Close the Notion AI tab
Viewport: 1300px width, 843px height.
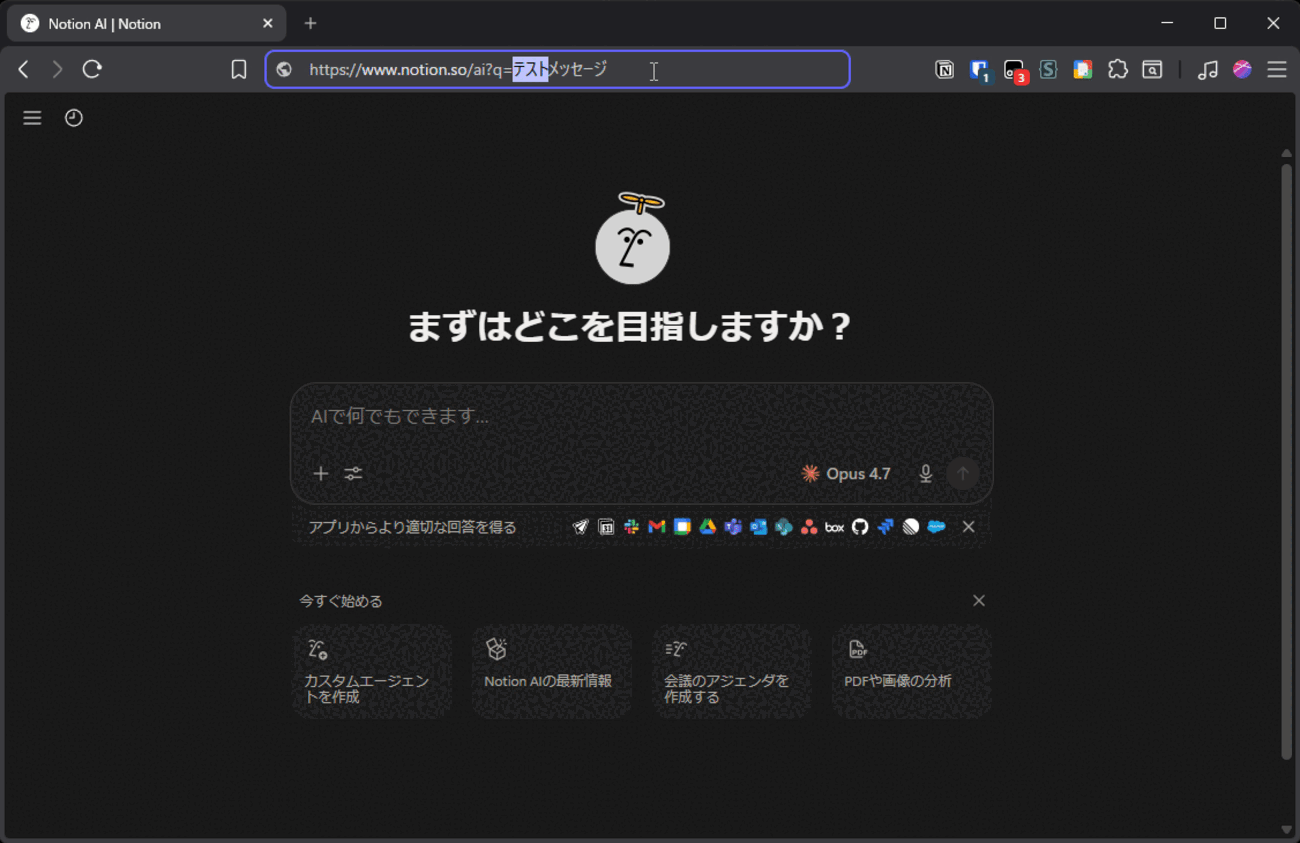(268, 23)
